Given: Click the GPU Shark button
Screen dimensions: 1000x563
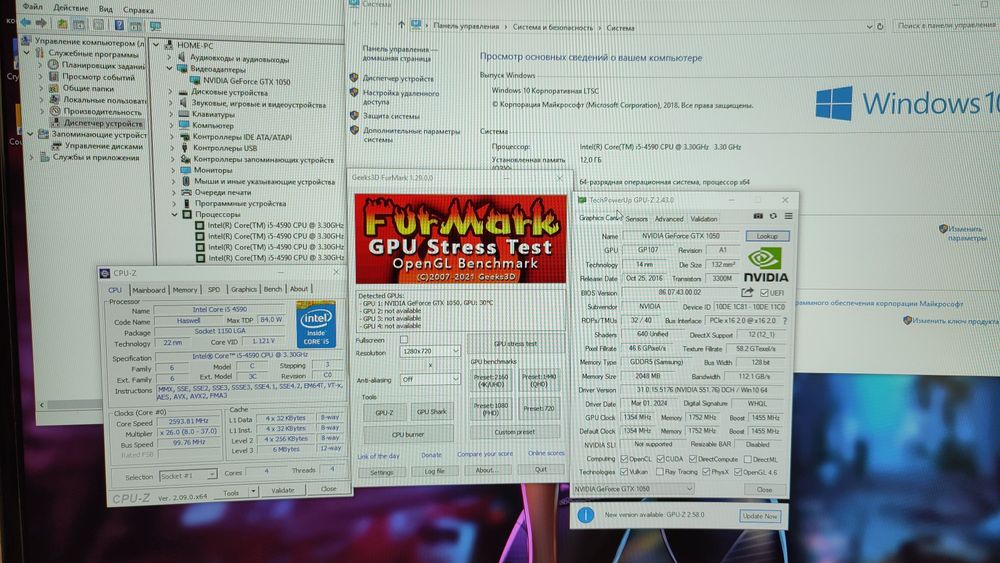Looking at the screenshot, I should tap(432, 412).
